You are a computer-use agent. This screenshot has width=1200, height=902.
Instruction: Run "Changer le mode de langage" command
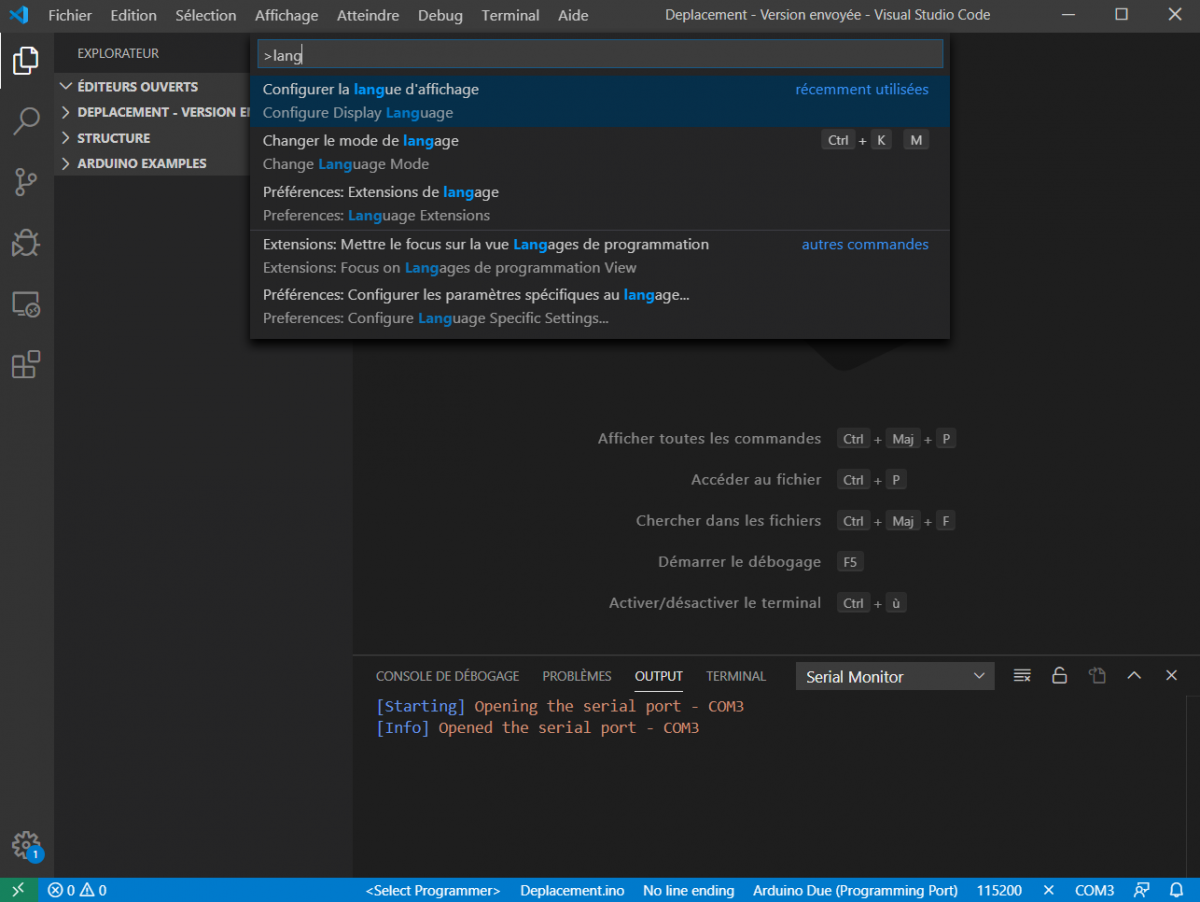[600, 152]
